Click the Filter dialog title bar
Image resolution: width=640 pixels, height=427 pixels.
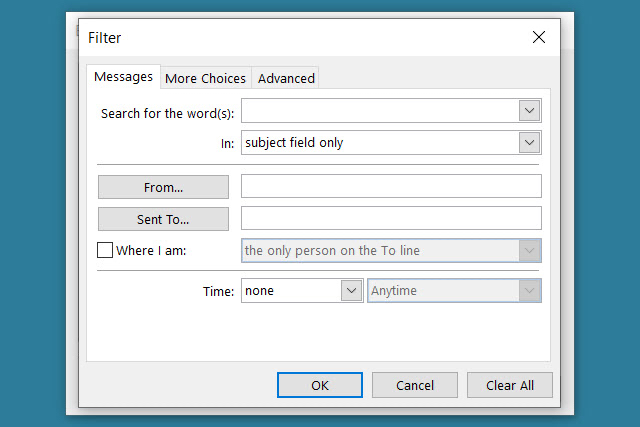pos(300,38)
